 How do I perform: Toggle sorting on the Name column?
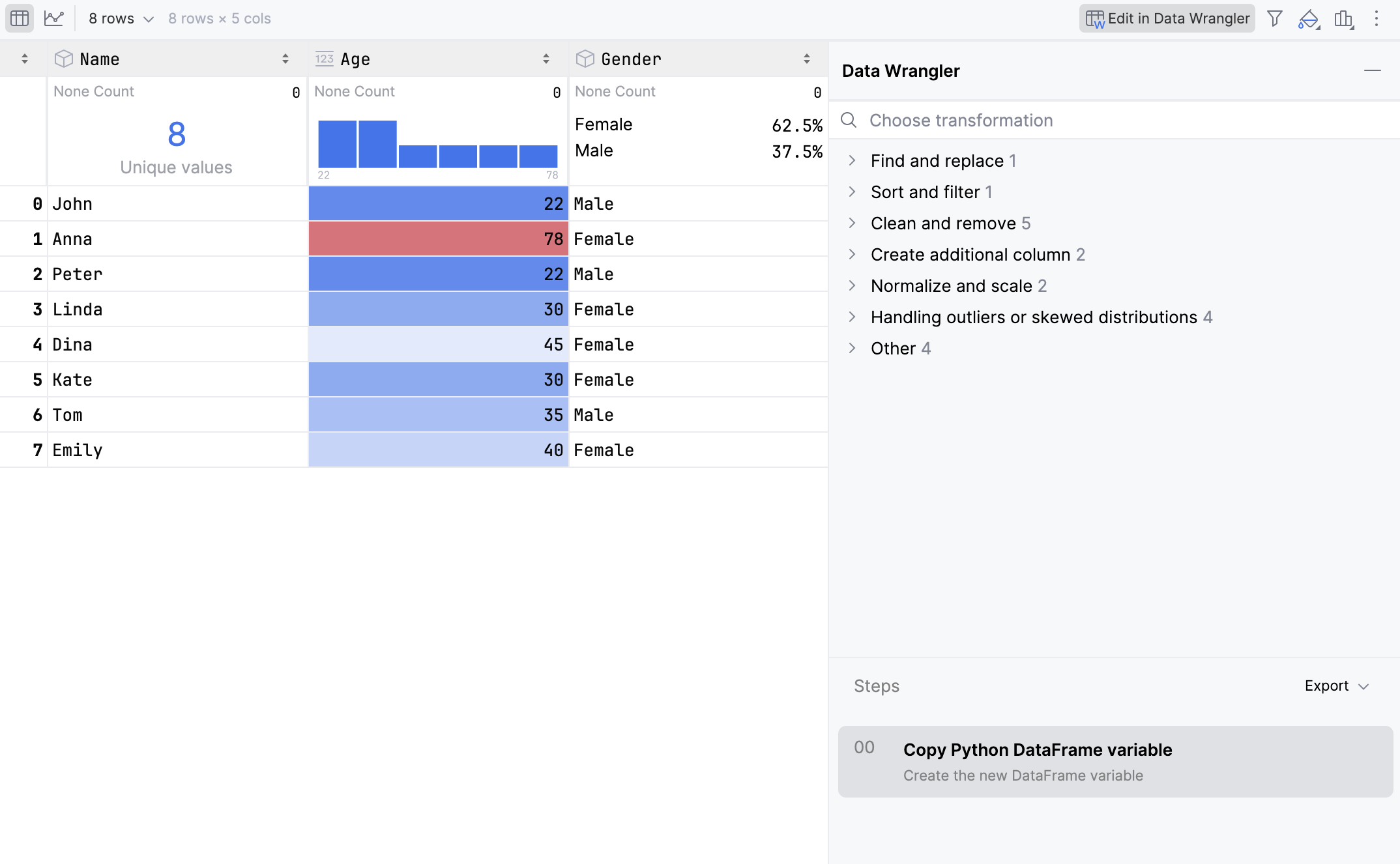click(285, 58)
